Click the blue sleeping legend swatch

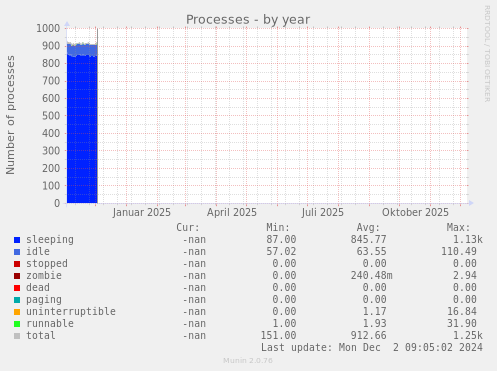(x=17, y=240)
